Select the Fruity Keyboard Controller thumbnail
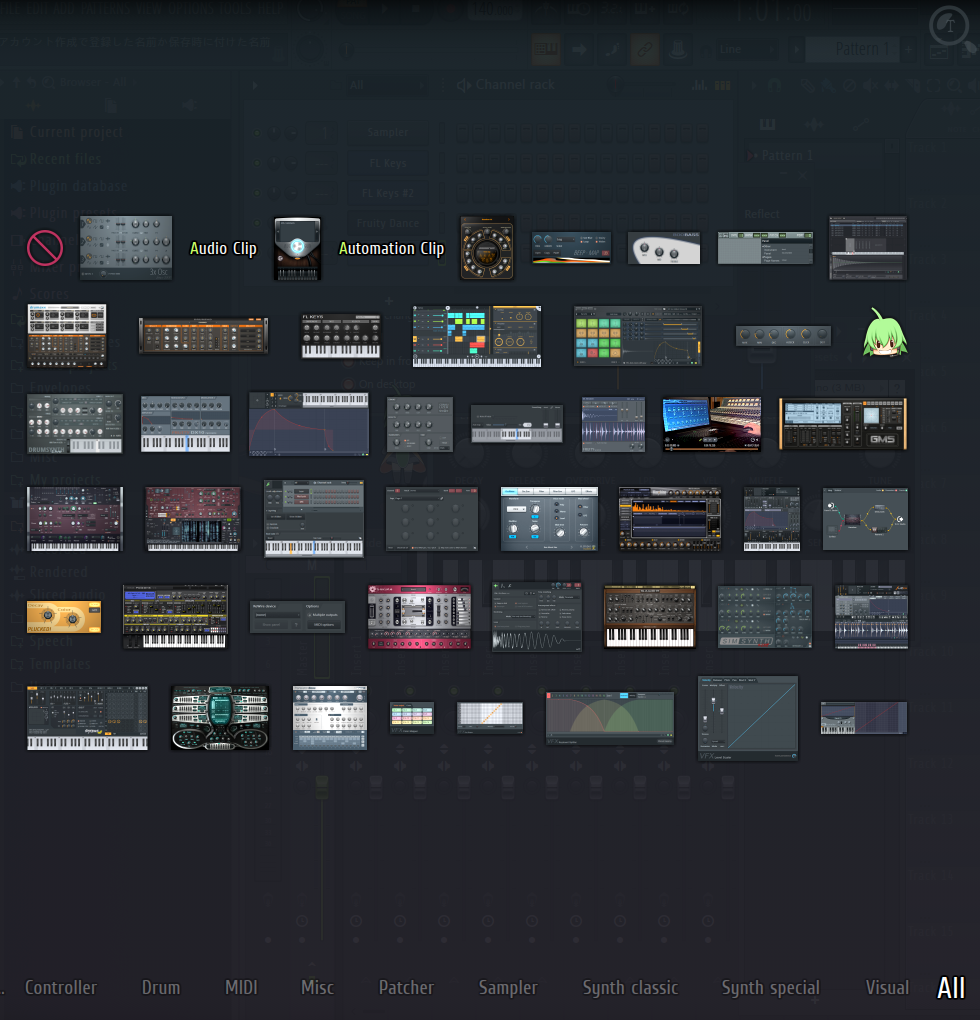The height and width of the screenshot is (1020, 980). pyautogui.click(x=517, y=423)
